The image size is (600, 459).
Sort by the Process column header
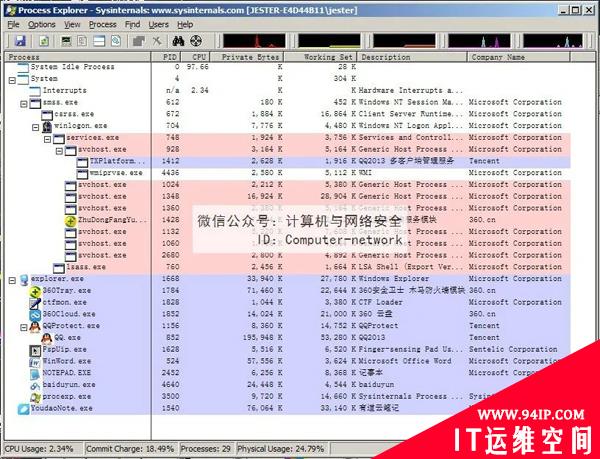(x=78, y=57)
